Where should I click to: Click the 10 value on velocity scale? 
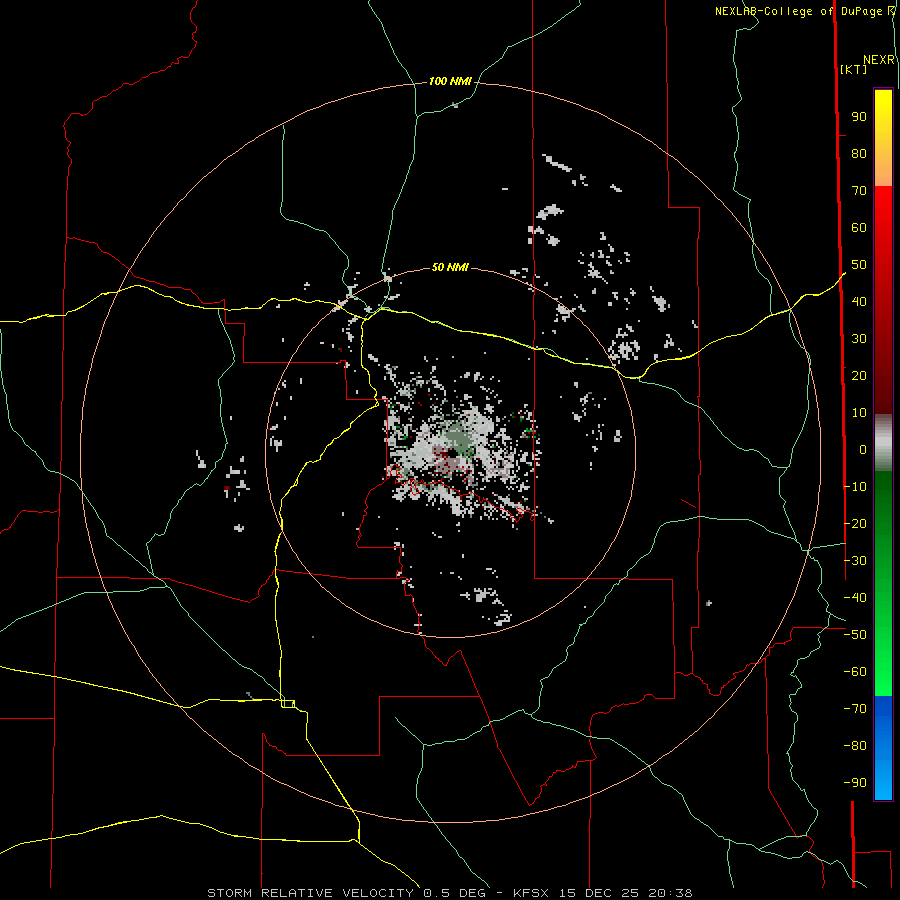tap(859, 413)
